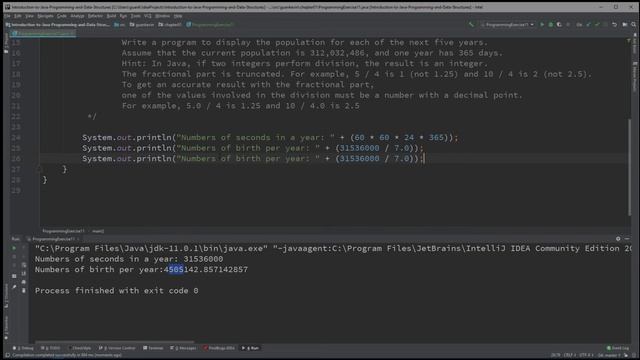Open the Window menu

[x=162, y=16]
